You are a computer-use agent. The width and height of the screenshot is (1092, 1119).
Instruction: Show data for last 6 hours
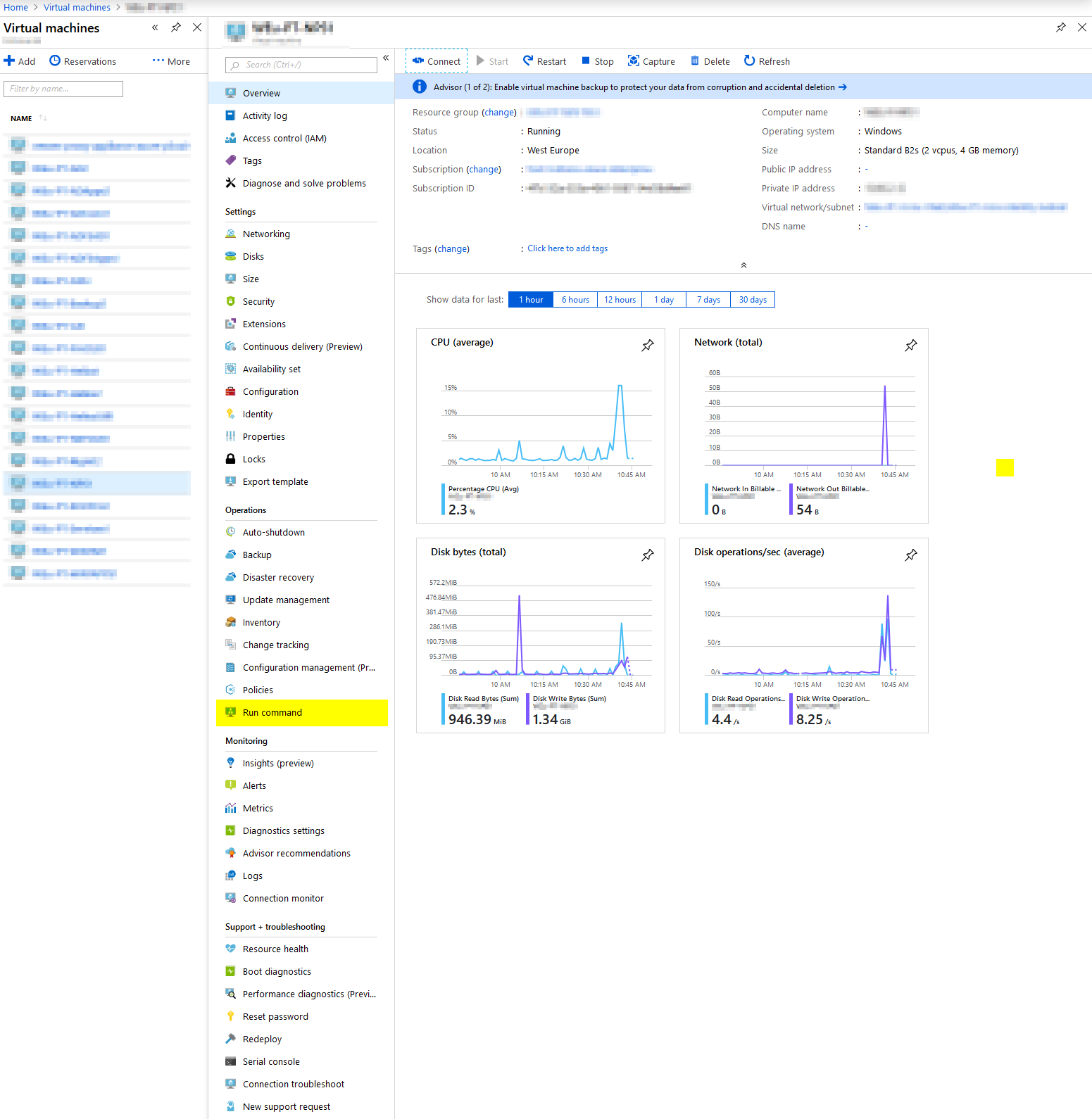(575, 300)
